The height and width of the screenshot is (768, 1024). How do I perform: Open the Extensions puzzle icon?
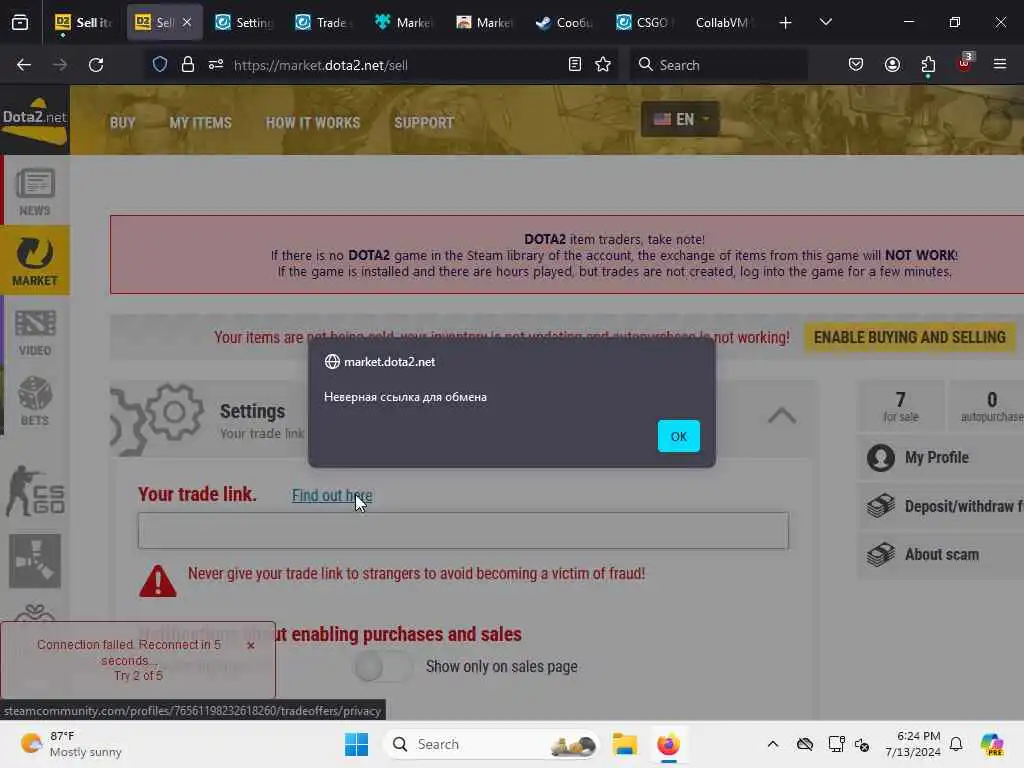(x=928, y=65)
